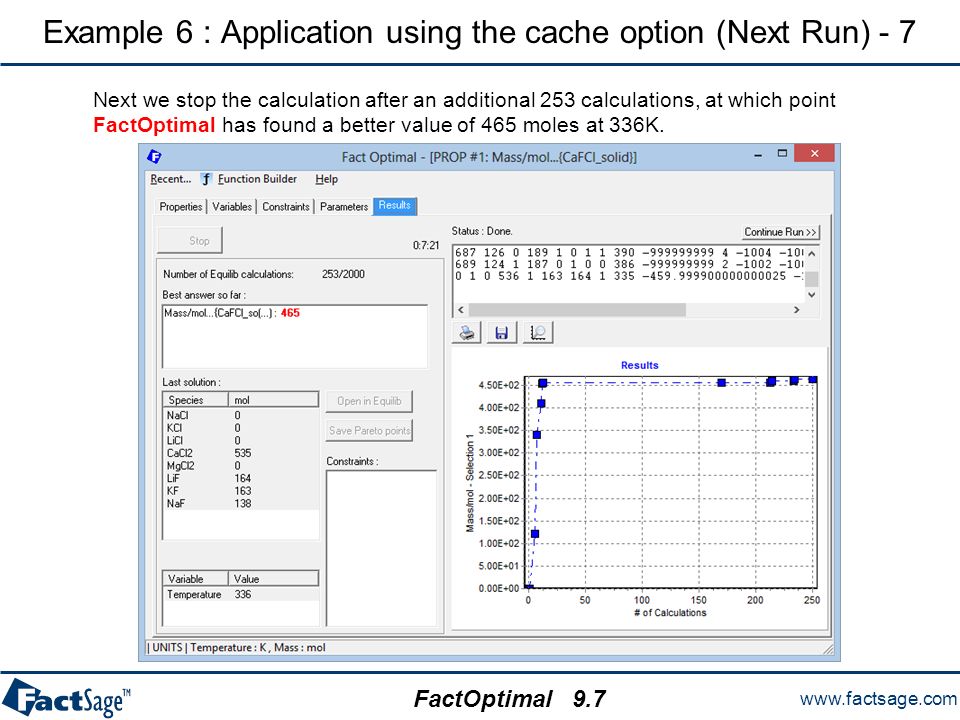Click the FactSage logo in slide footer
960x720 pixels.
[66, 698]
